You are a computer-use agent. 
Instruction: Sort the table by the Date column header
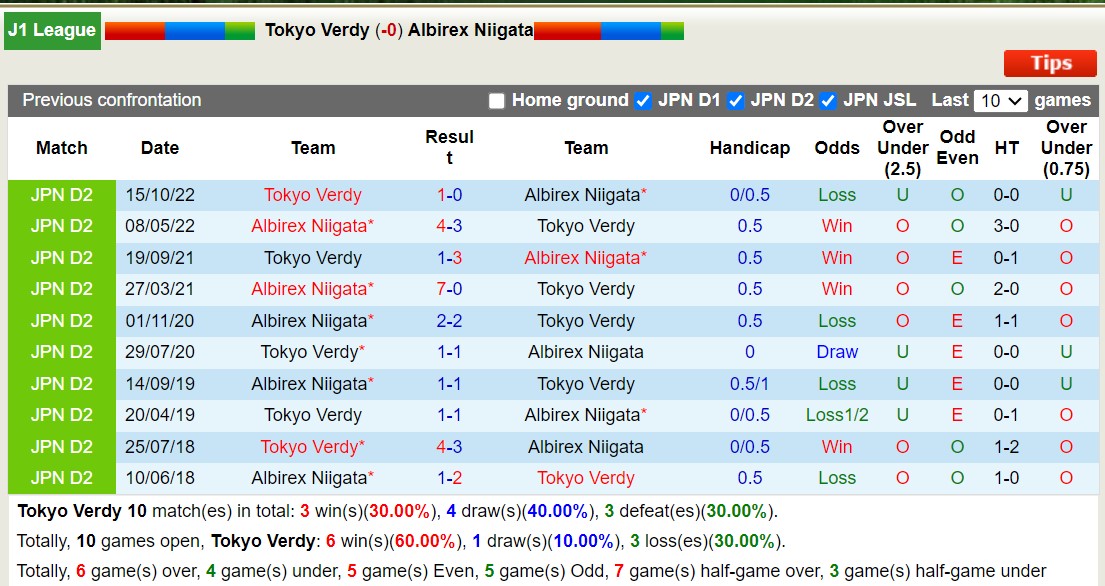[160, 147]
